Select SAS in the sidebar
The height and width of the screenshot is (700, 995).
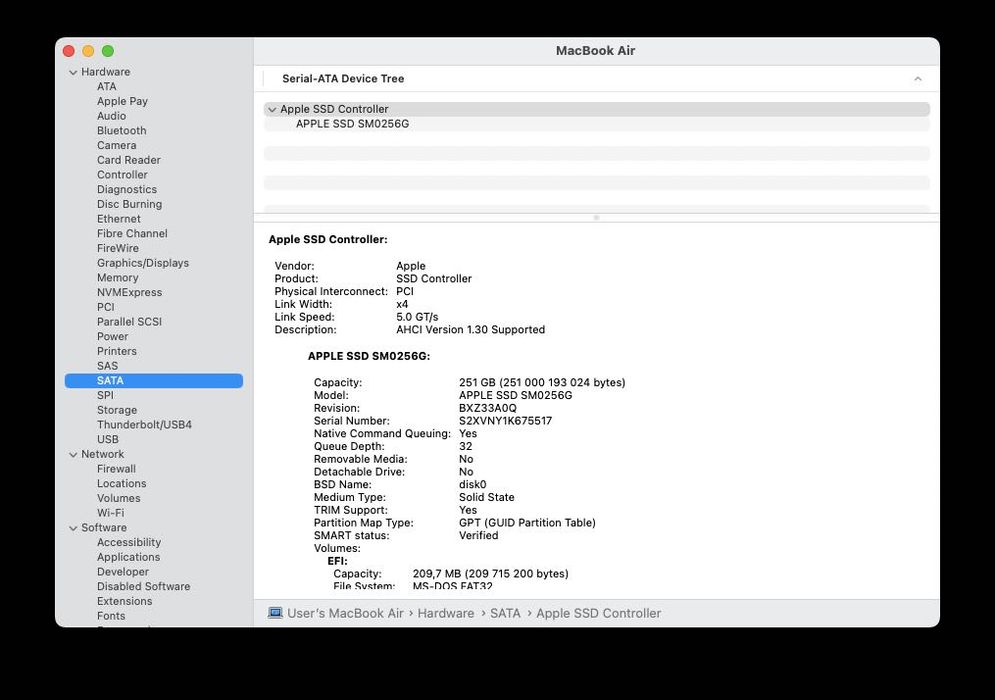click(107, 366)
